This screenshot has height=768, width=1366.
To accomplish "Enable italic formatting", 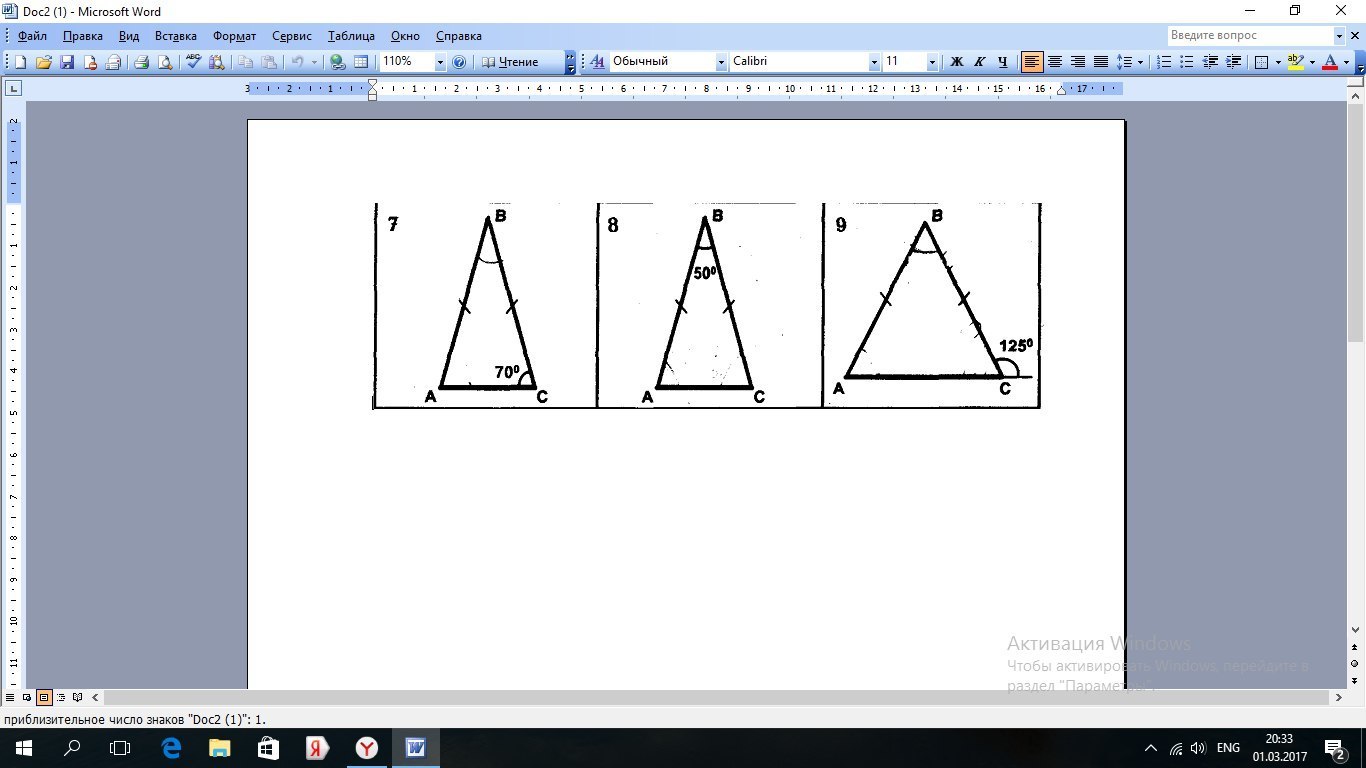I will tap(978, 61).
